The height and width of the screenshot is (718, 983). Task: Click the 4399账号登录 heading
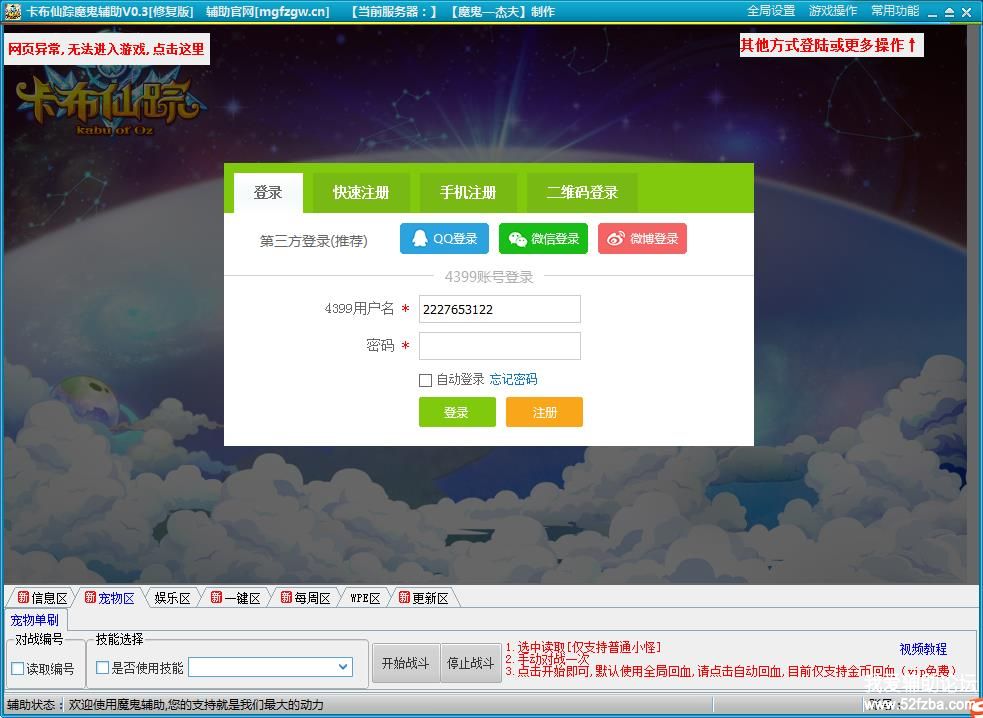(488, 277)
